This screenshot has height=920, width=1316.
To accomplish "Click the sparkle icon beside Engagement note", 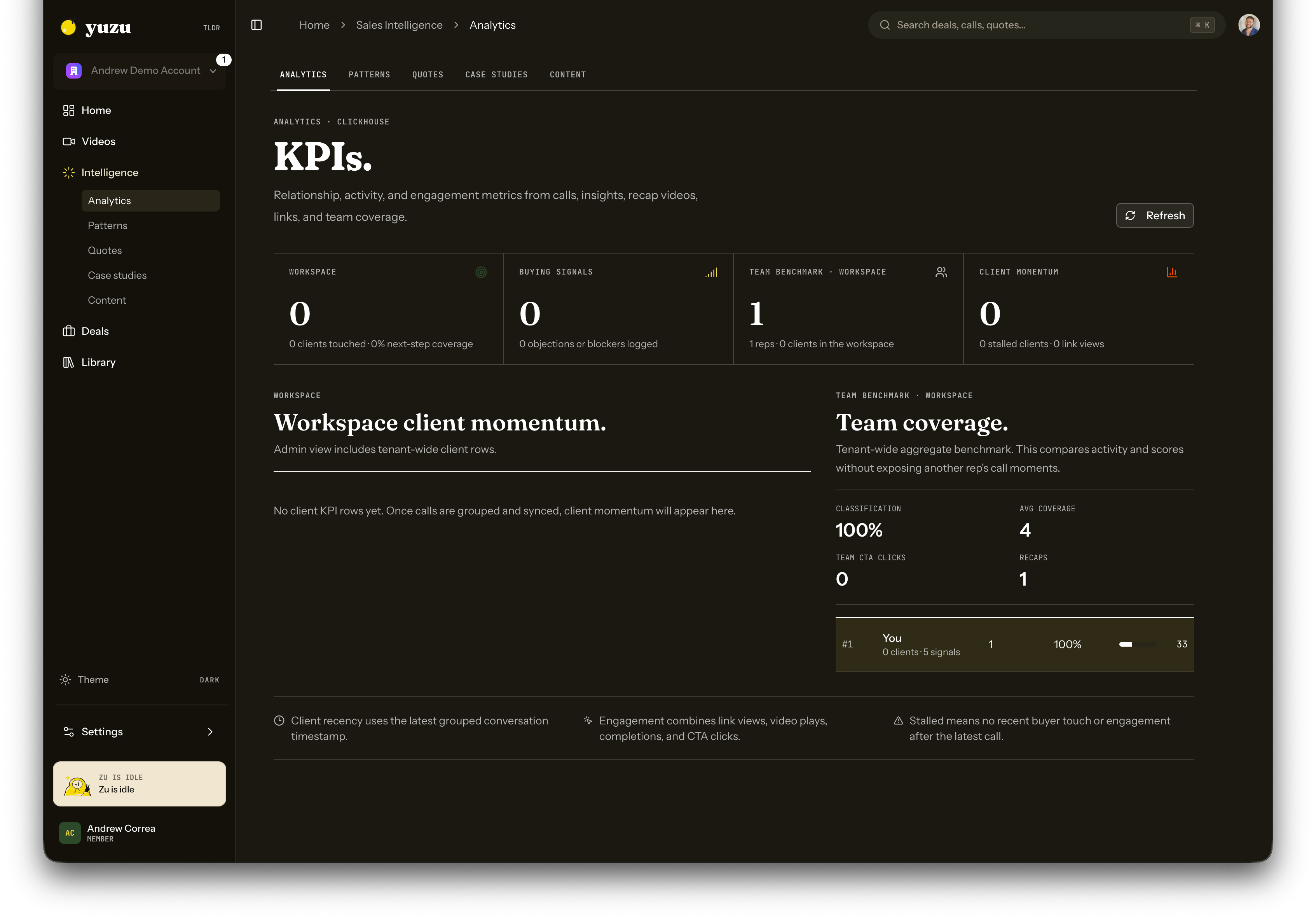I will tap(588, 721).
